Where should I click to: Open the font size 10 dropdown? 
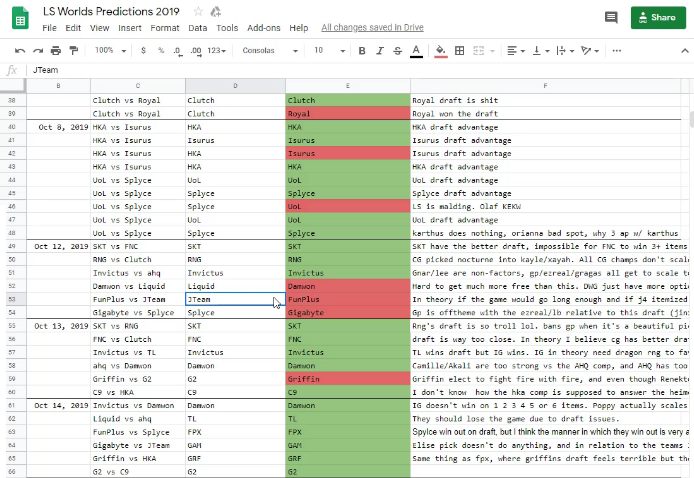[329, 51]
